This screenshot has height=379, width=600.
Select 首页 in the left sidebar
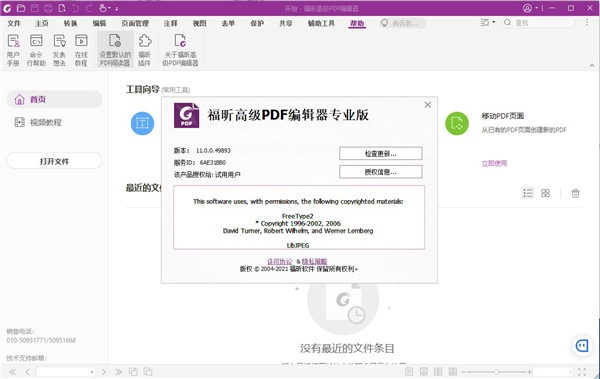tap(54, 100)
